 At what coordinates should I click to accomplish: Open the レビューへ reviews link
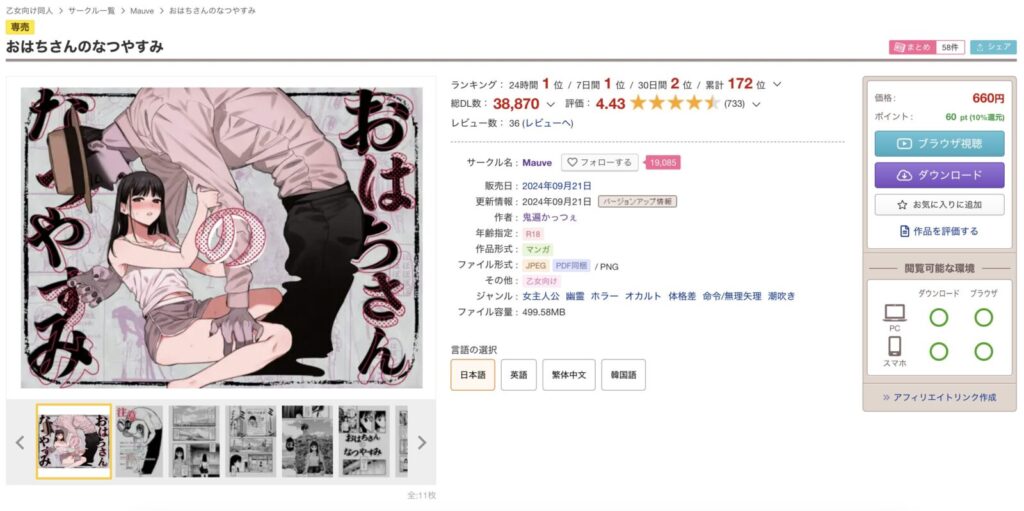(x=548, y=123)
